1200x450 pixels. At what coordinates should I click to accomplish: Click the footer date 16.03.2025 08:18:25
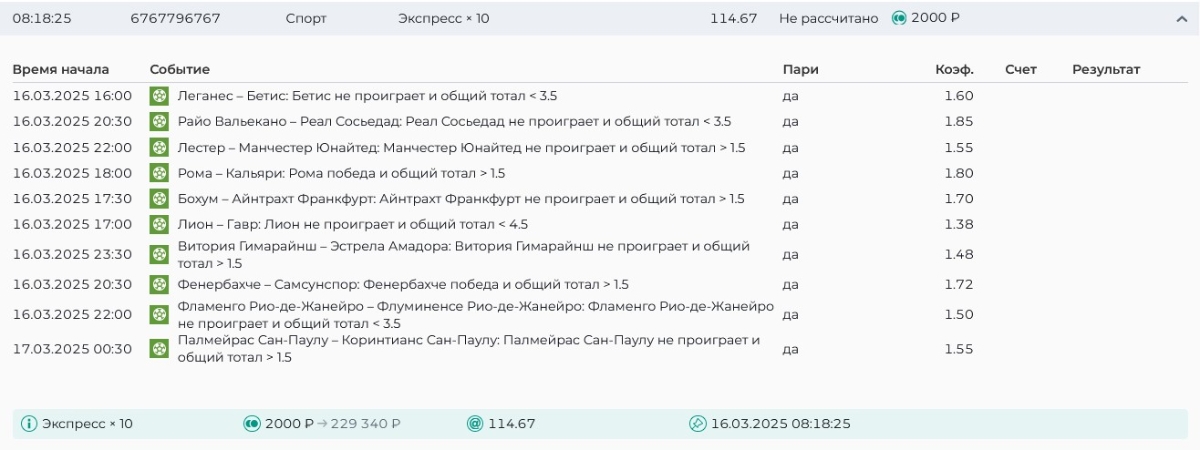(x=781, y=424)
